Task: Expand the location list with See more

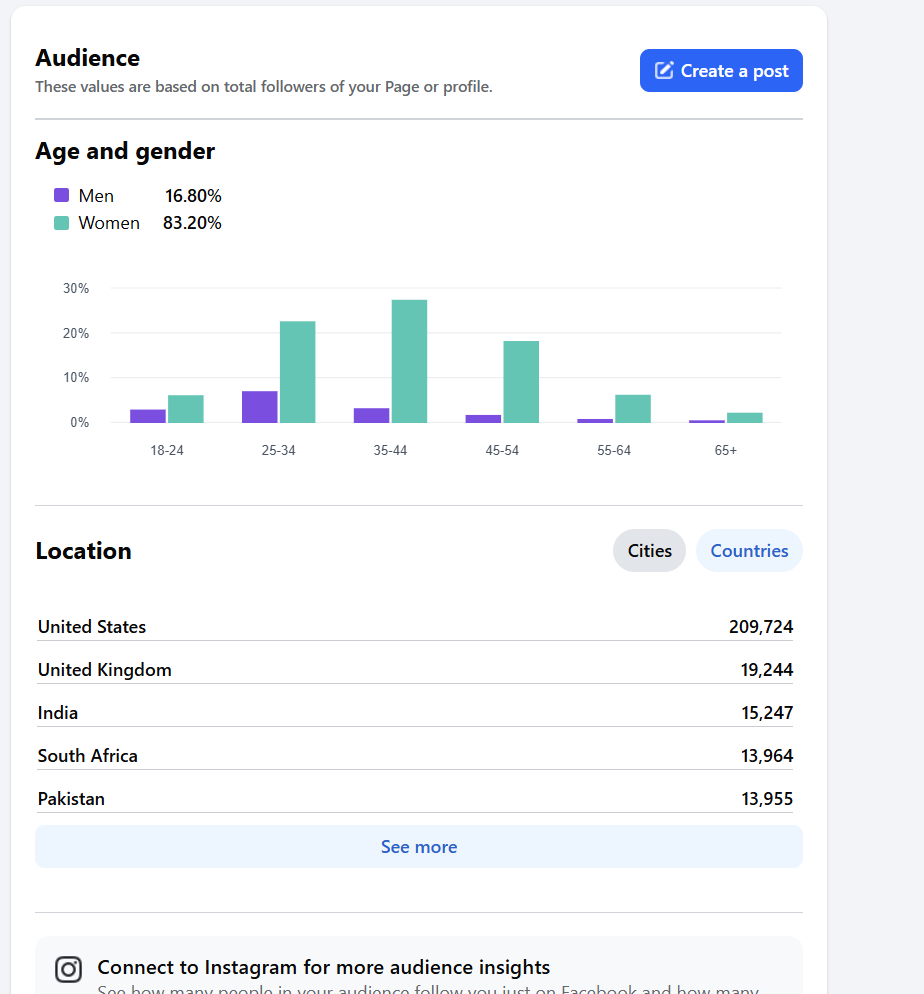Action: (418, 847)
